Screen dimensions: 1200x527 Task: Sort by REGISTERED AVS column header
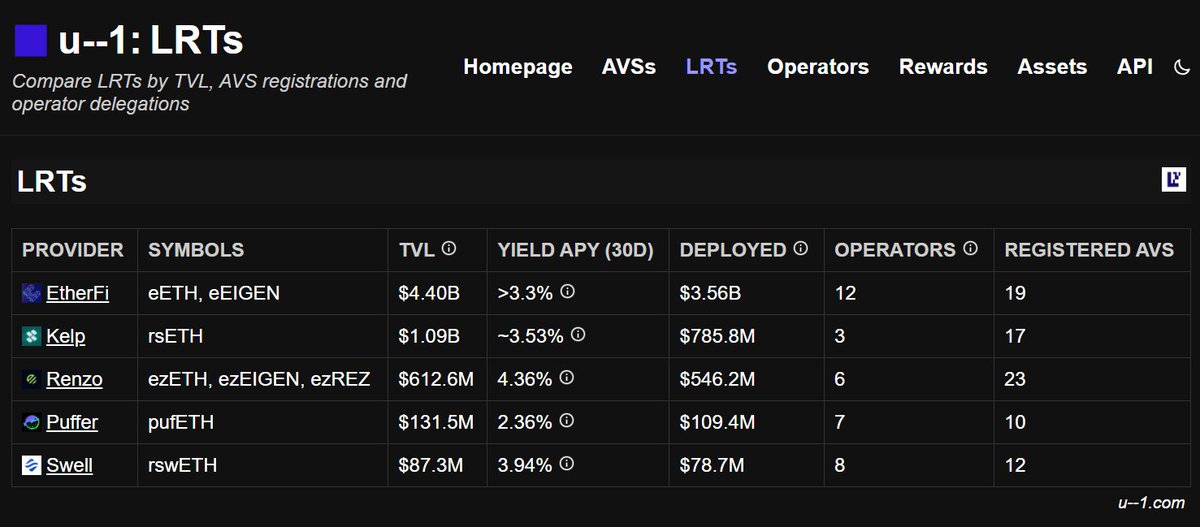click(x=1089, y=250)
